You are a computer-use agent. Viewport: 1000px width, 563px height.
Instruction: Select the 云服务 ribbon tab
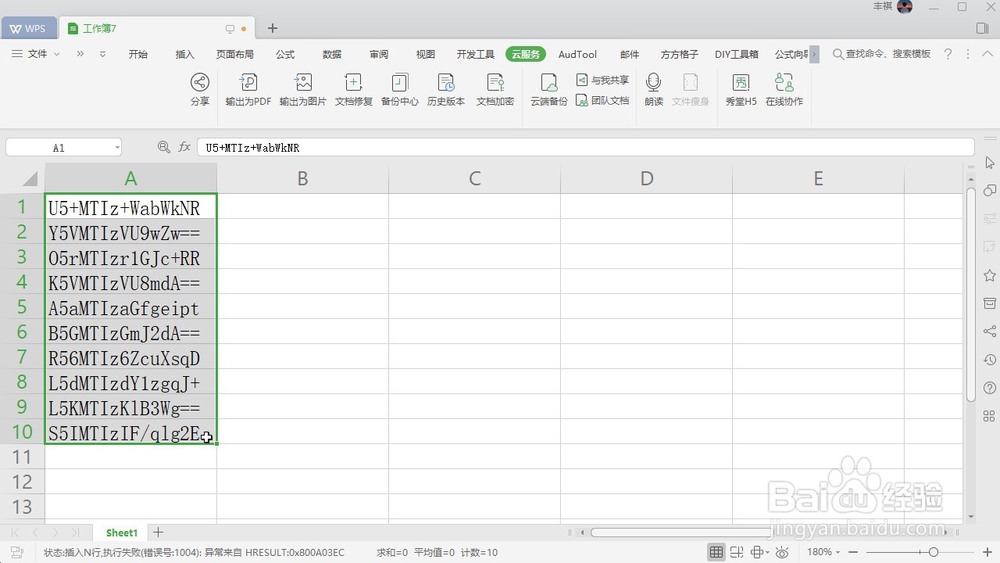coord(526,54)
